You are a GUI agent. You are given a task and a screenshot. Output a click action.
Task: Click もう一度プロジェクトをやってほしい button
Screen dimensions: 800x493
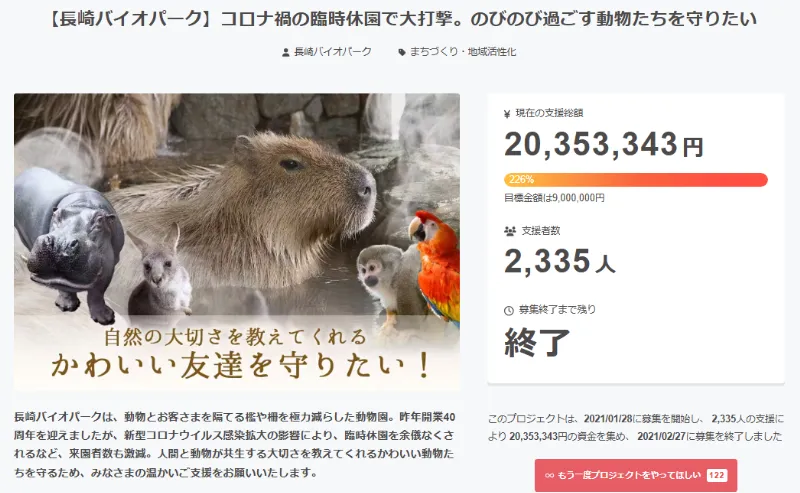pyautogui.click(x=636, y=475)
